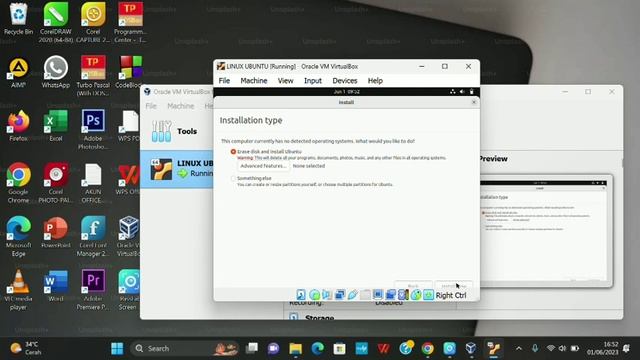This screenshot has width=640, height=360.
Task: Click the Install Now button
Action: point(454,285)
